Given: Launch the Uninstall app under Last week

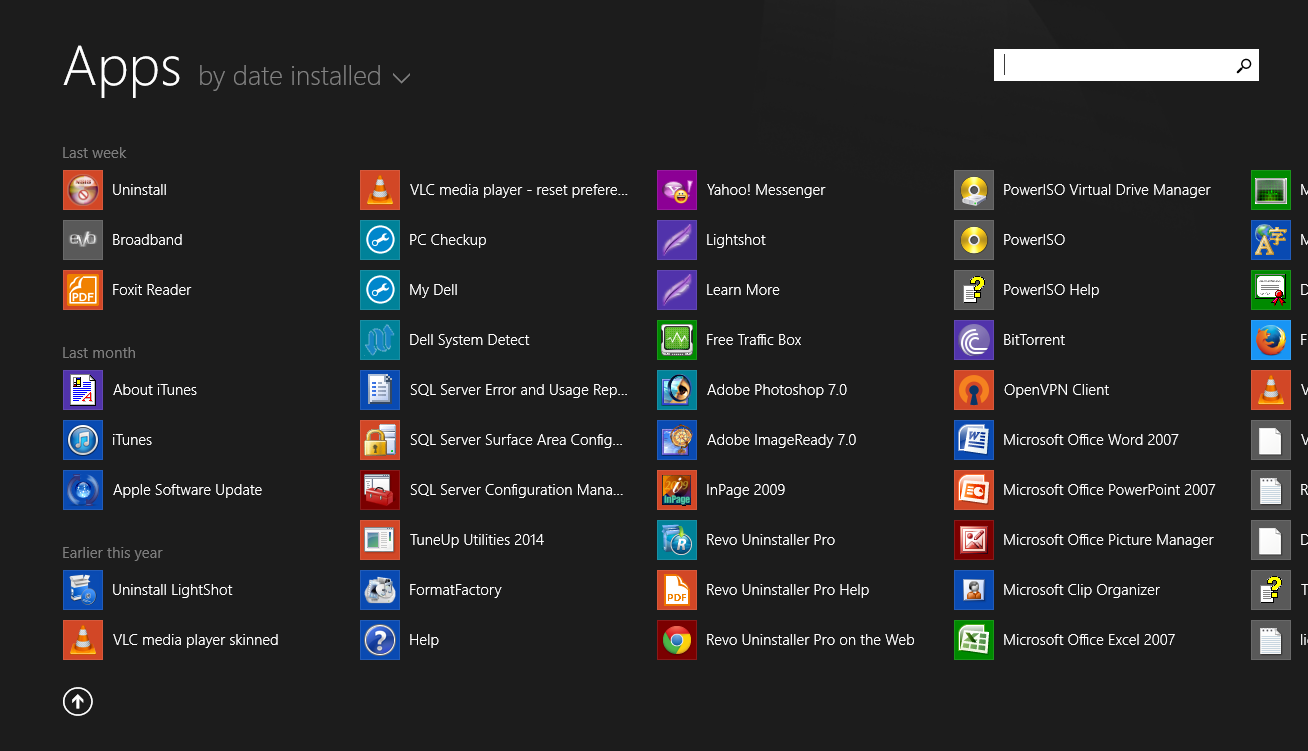Looking at the screenshot, I should point(115,190).
